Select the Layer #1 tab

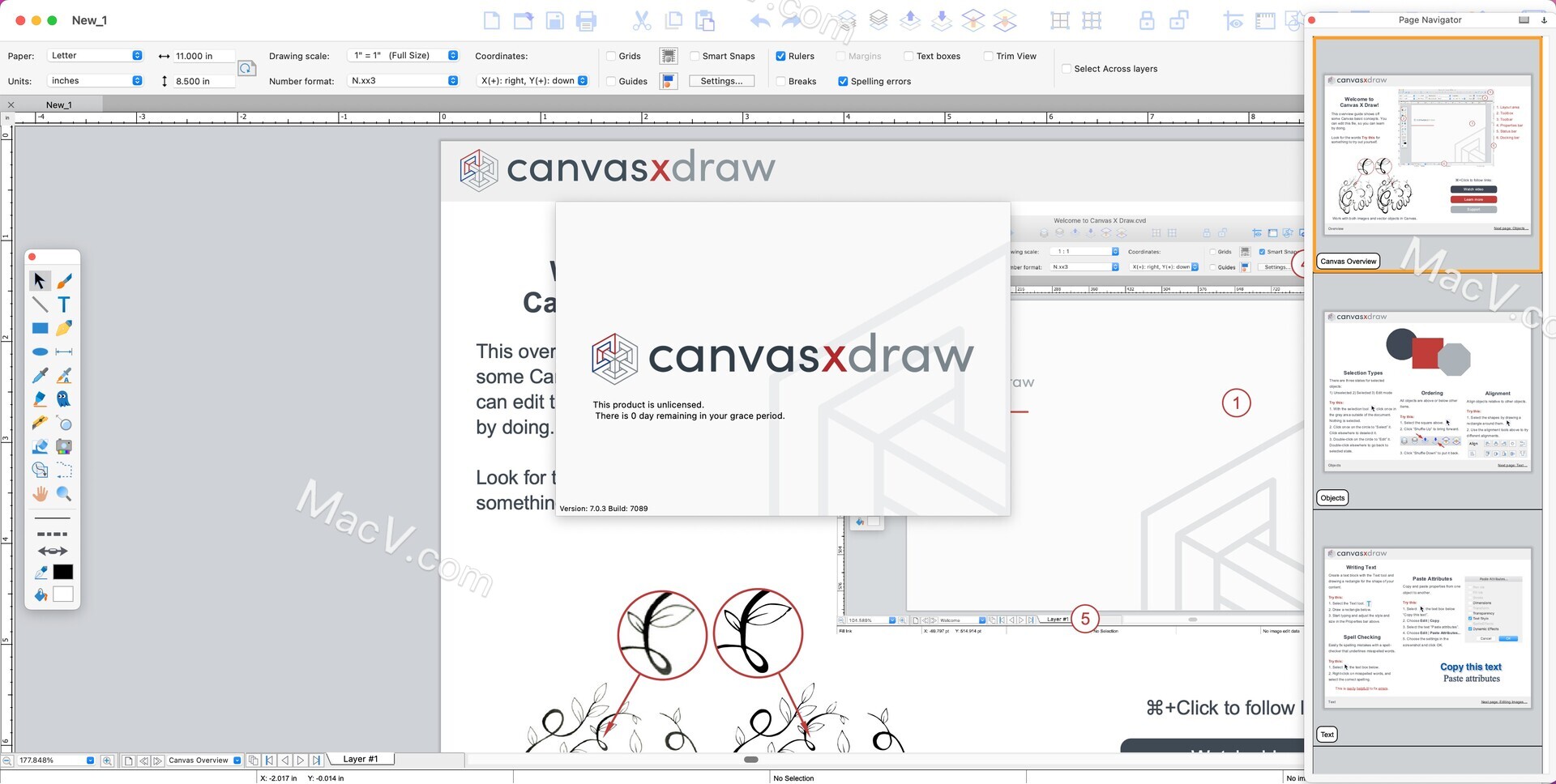(x=361, y=759)
